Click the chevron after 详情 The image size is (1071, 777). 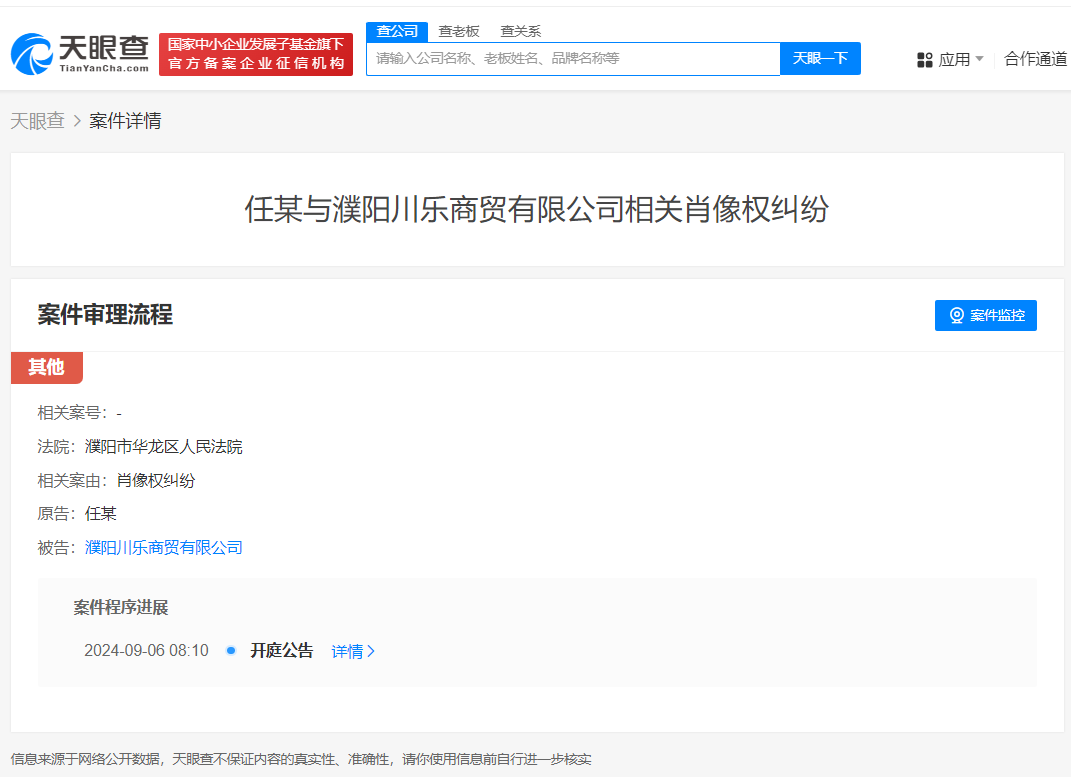point(371,650)
